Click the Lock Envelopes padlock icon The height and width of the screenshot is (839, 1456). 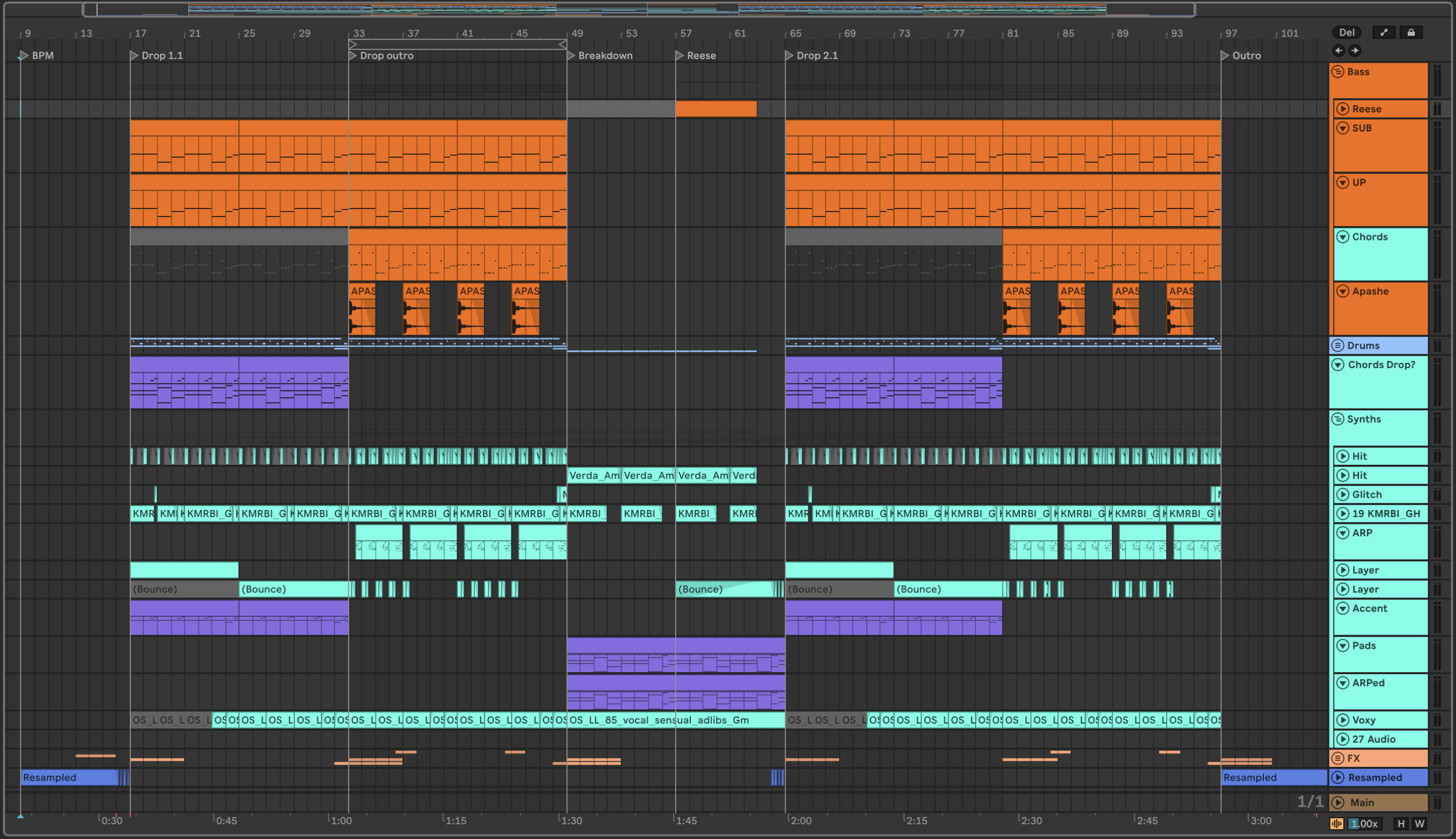[1411, 33]
